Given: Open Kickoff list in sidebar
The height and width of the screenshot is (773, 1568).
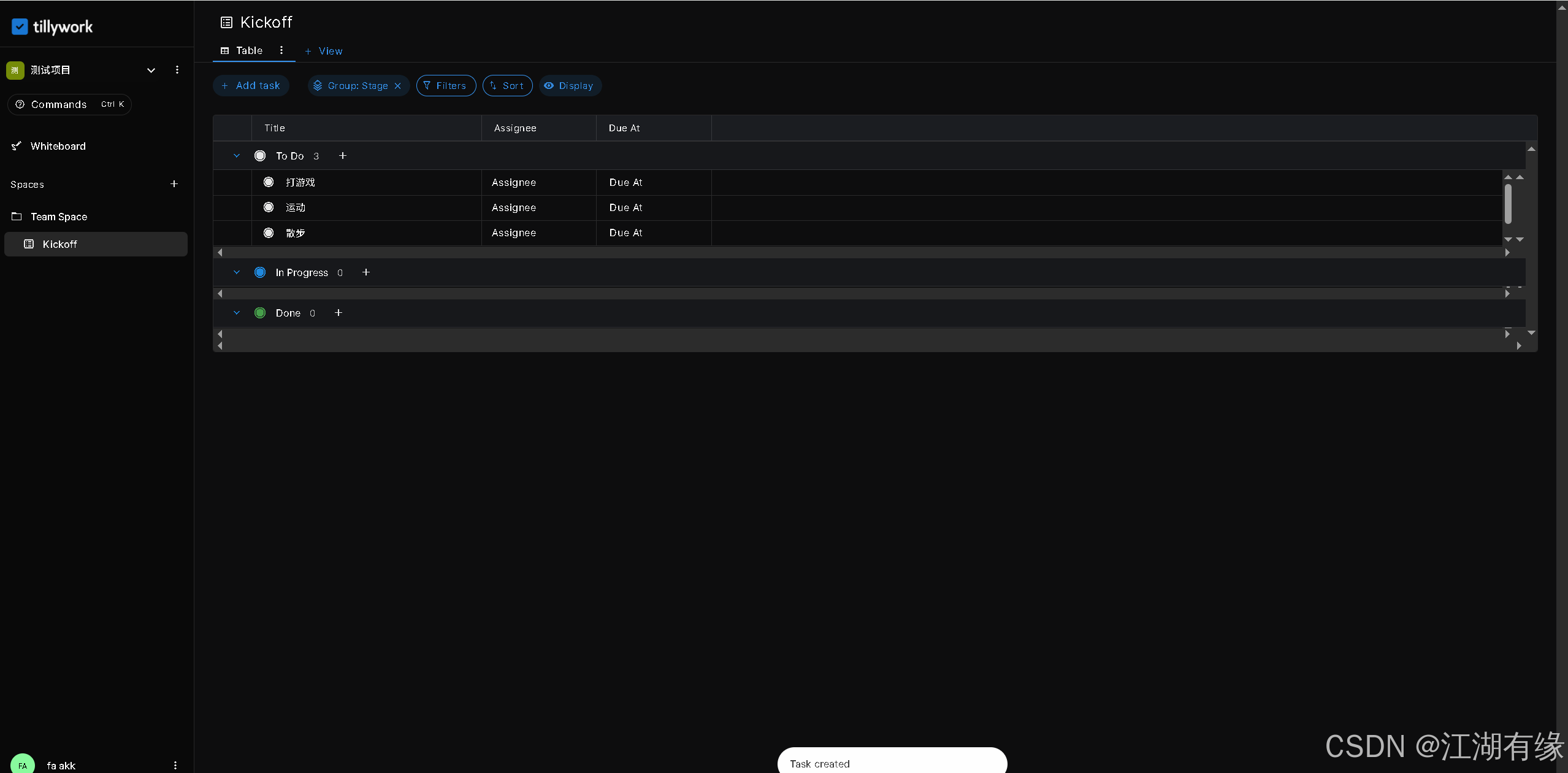Looking at the screenshot, I should click(x=59, y=244).
